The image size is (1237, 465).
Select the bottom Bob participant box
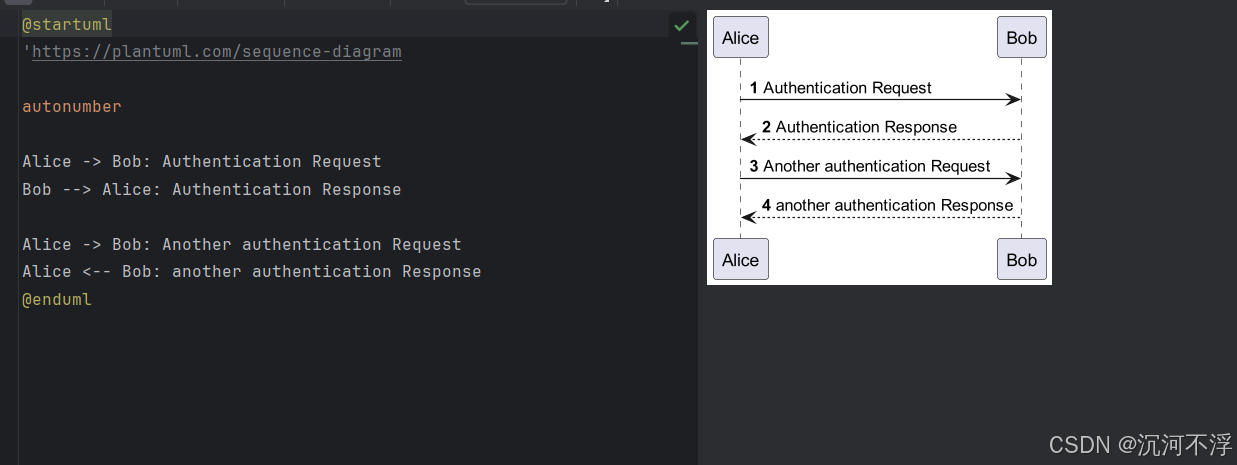[x=1021, y=260]
